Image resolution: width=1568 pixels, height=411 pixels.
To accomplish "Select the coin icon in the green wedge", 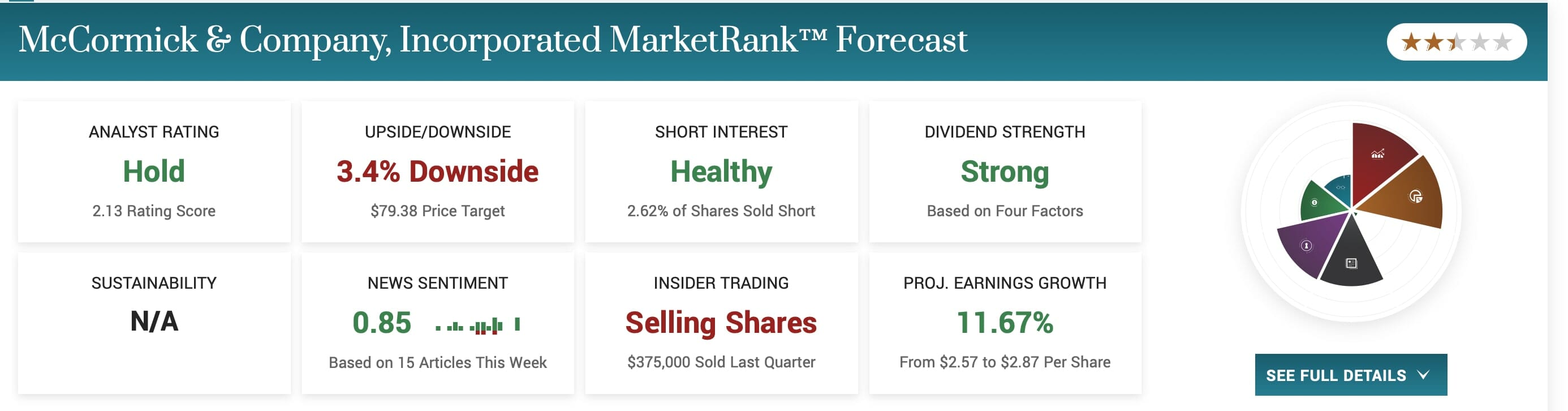I will [x=1315, y=202].
